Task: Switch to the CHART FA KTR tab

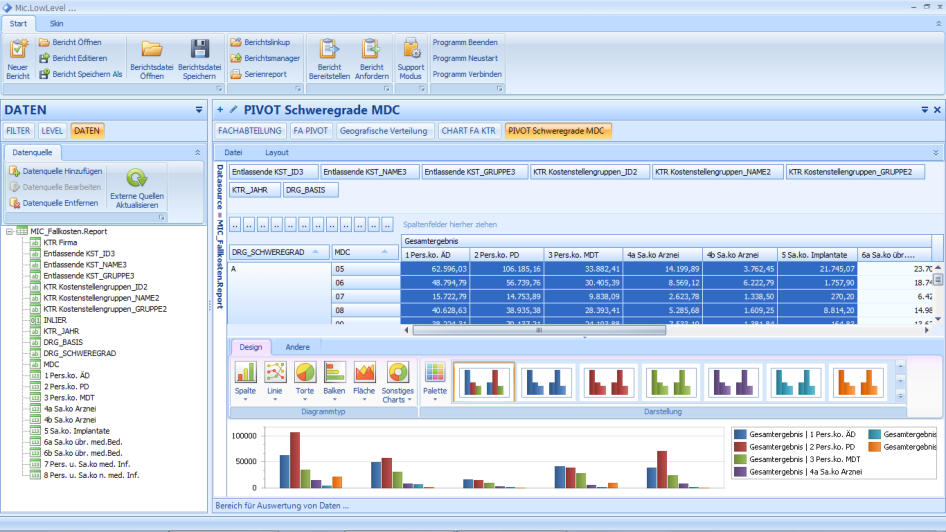Action: pyautogui.click(x=468, y=131)
